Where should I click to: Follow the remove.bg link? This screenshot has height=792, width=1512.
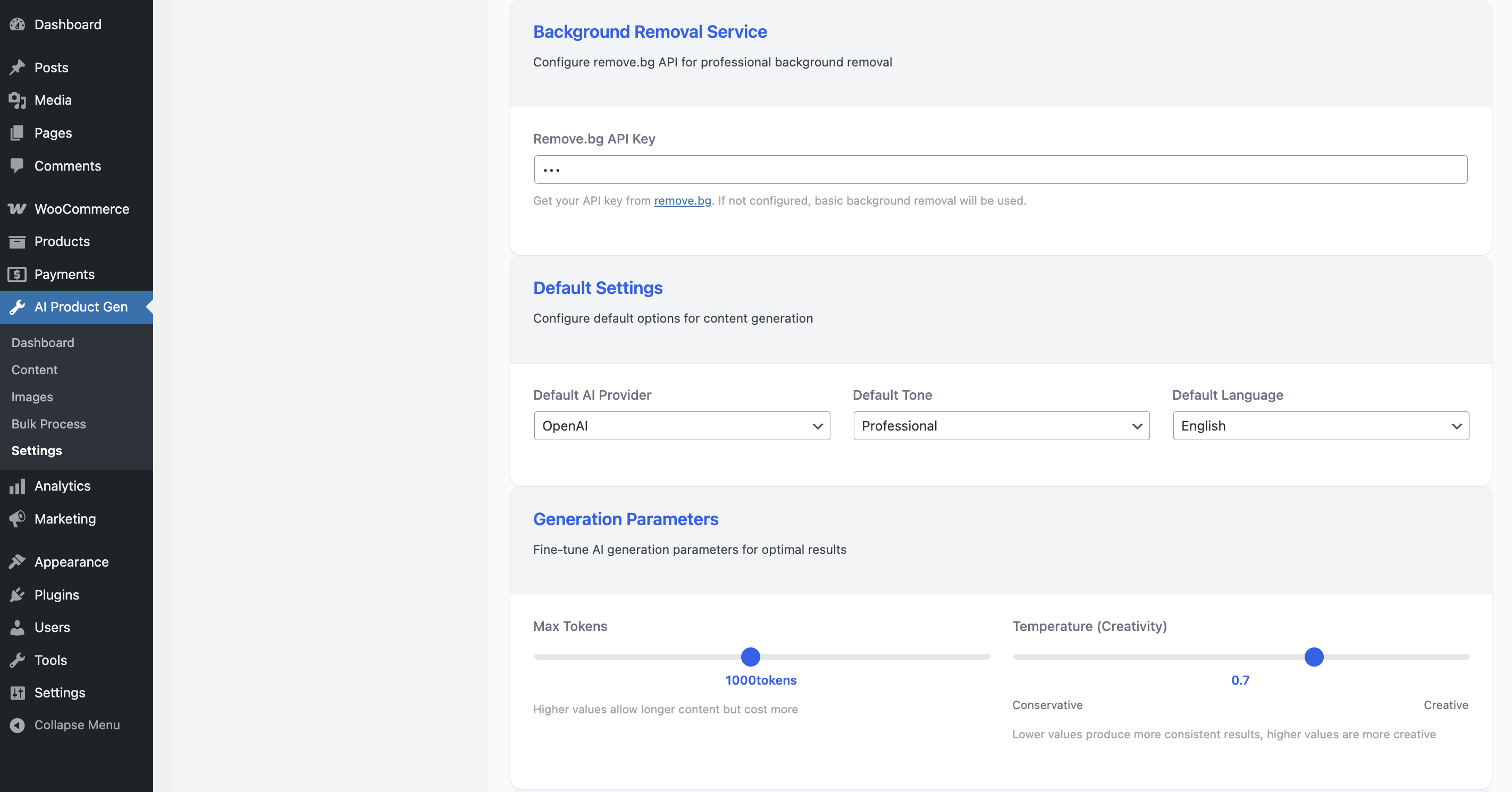682,200
